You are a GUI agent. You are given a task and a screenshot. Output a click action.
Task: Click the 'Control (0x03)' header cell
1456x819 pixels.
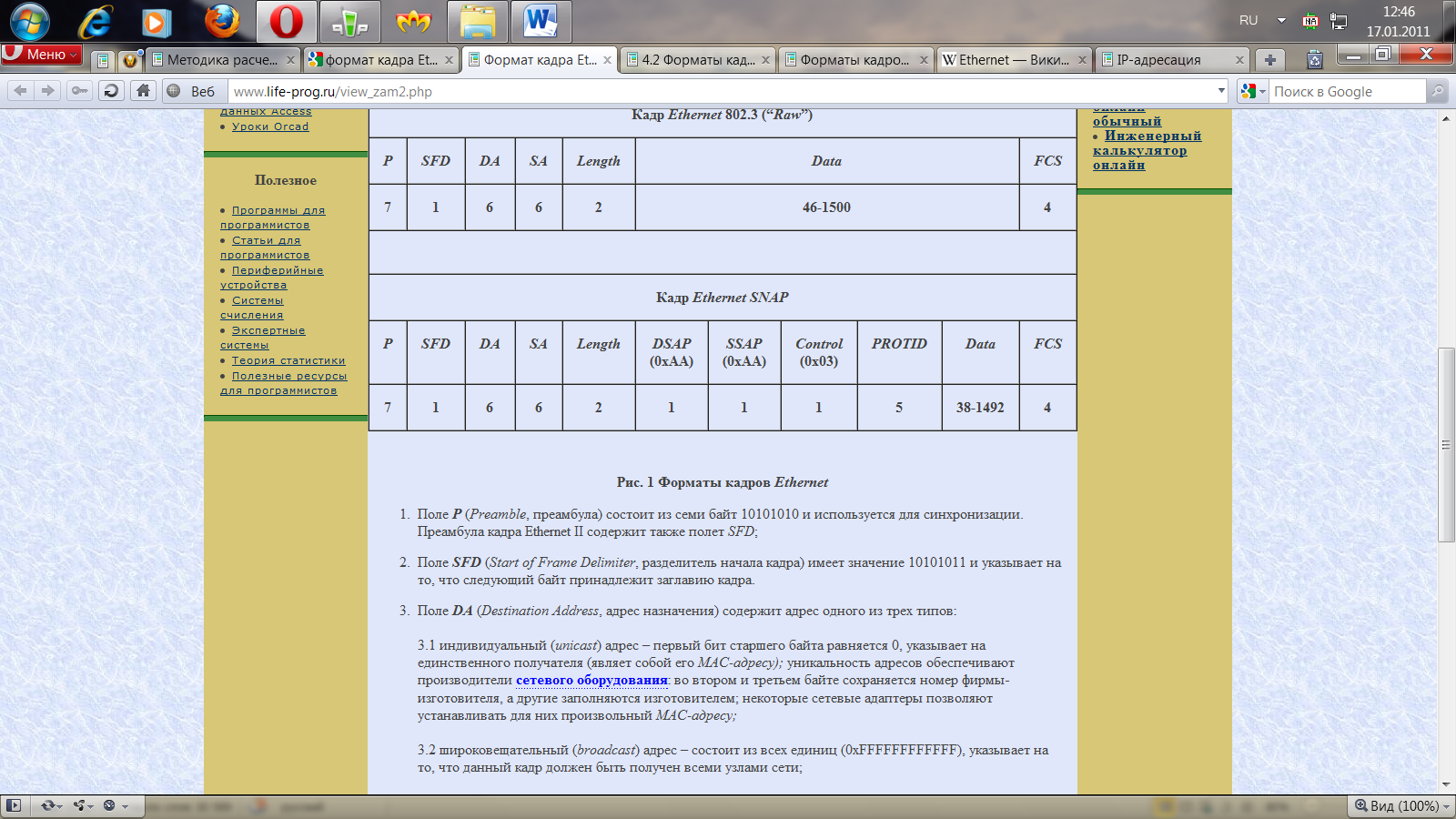[819, 352]
